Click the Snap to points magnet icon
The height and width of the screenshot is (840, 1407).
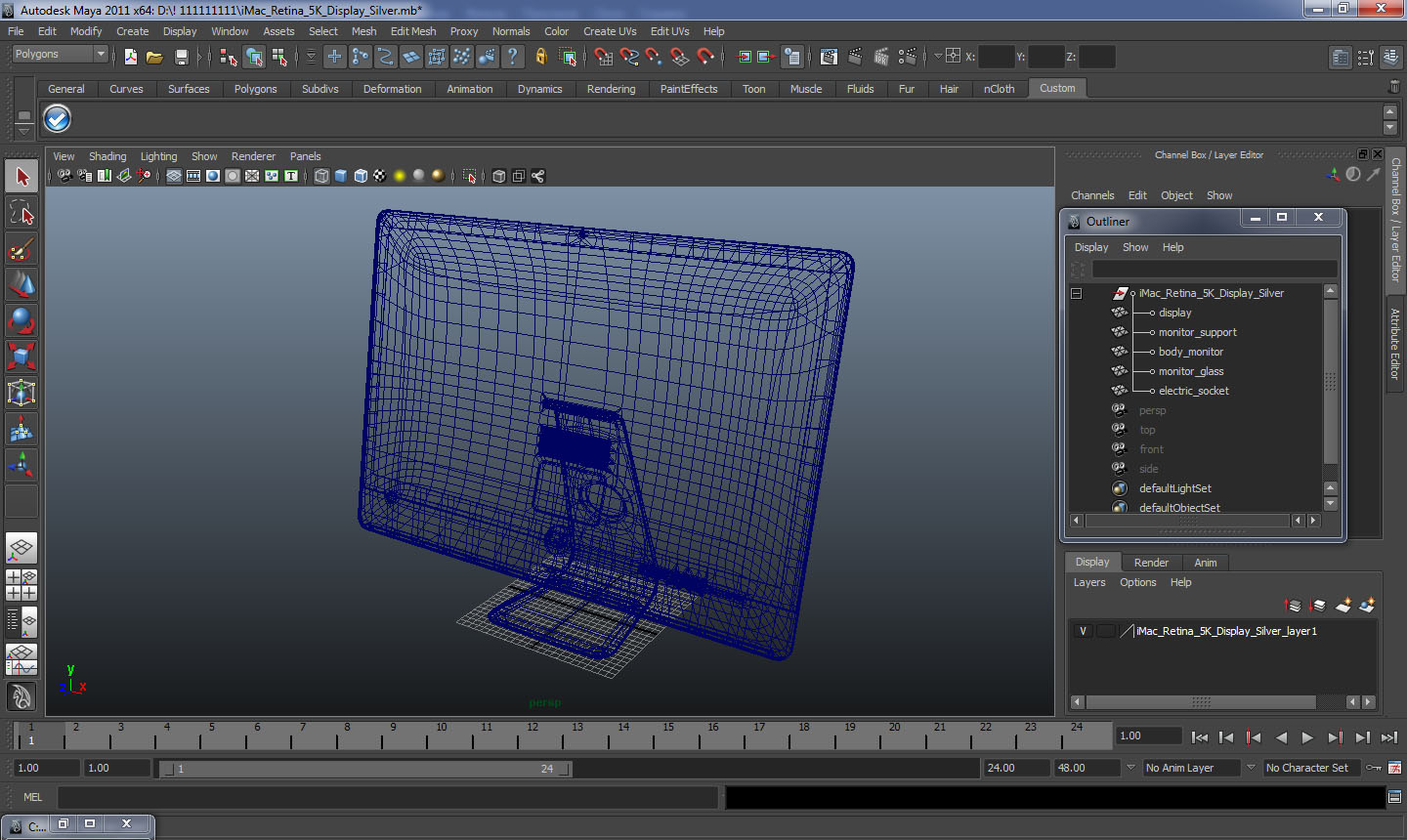655,57
